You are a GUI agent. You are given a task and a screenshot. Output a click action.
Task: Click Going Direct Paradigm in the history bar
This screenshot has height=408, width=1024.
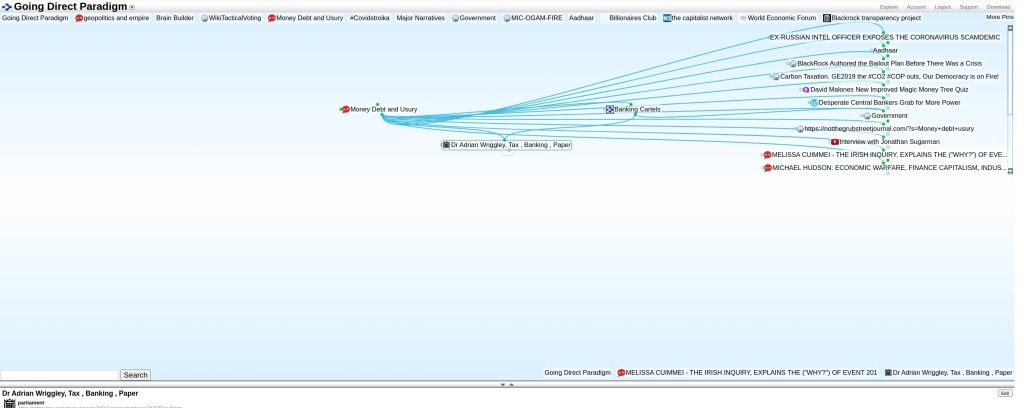tap(577, 373)
